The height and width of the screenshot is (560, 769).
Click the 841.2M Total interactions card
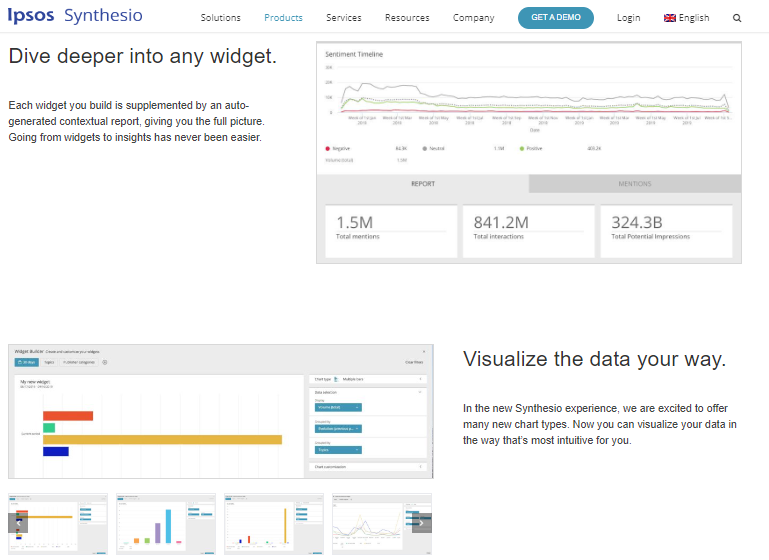pos(528,231)
